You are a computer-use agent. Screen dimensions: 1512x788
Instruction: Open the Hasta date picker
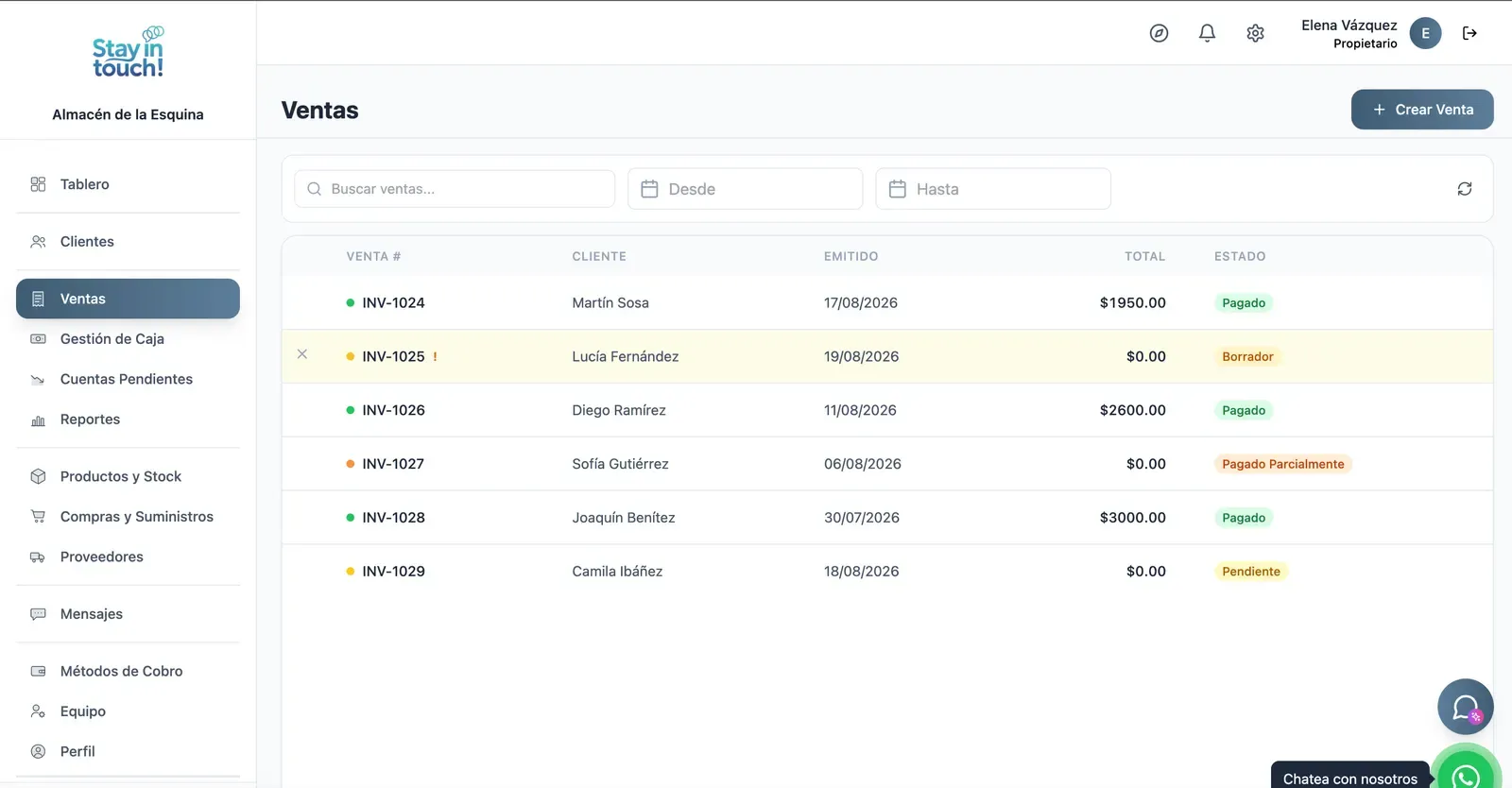pos(993,189)
